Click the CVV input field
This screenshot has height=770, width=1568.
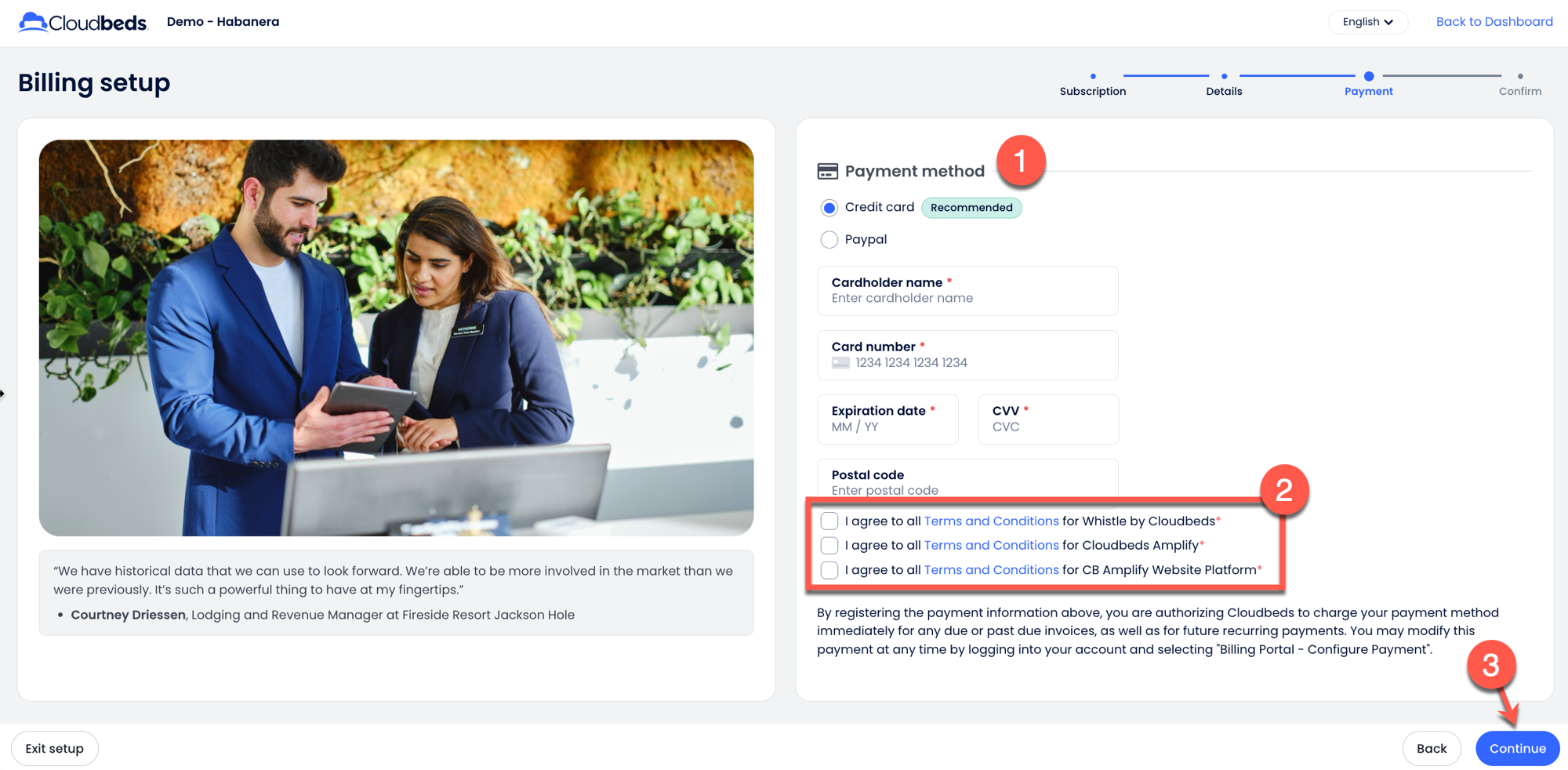[1047, 427]
